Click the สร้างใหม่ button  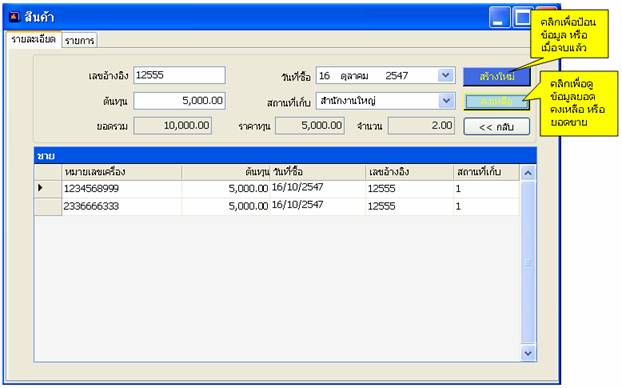pyautogui.click(x=497, y=76)
